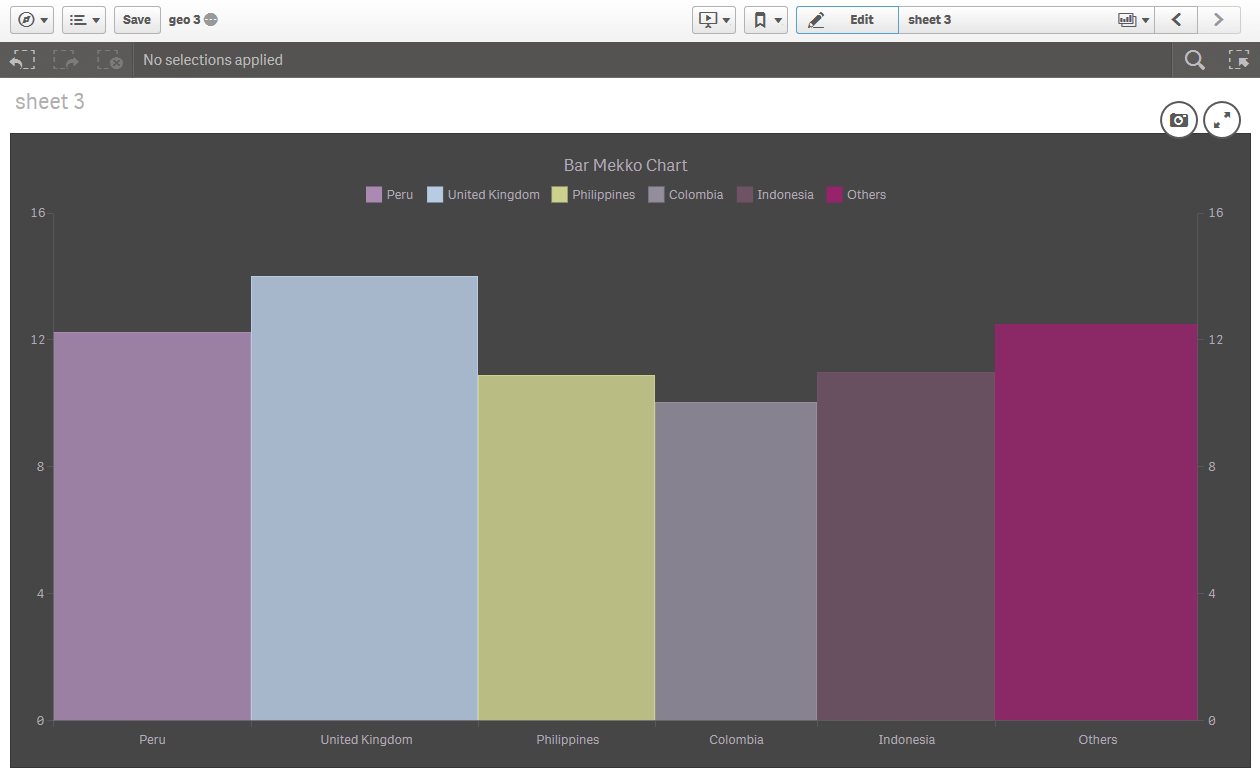Toggle fullscreen view of the chart
Image resolution: width=1260 pixels, height=778 pixels.
[x=1222, y=120]
